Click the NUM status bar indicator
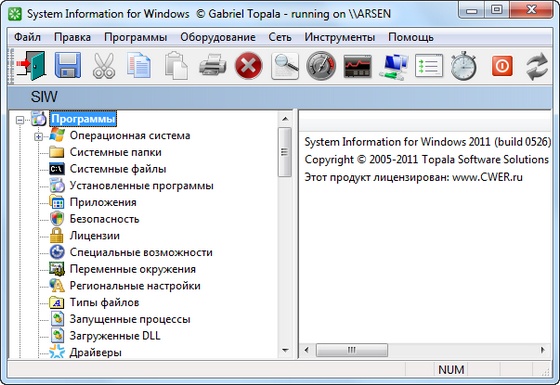The width and height of the screenshot is (560, 385). click(x=451, y=370)
